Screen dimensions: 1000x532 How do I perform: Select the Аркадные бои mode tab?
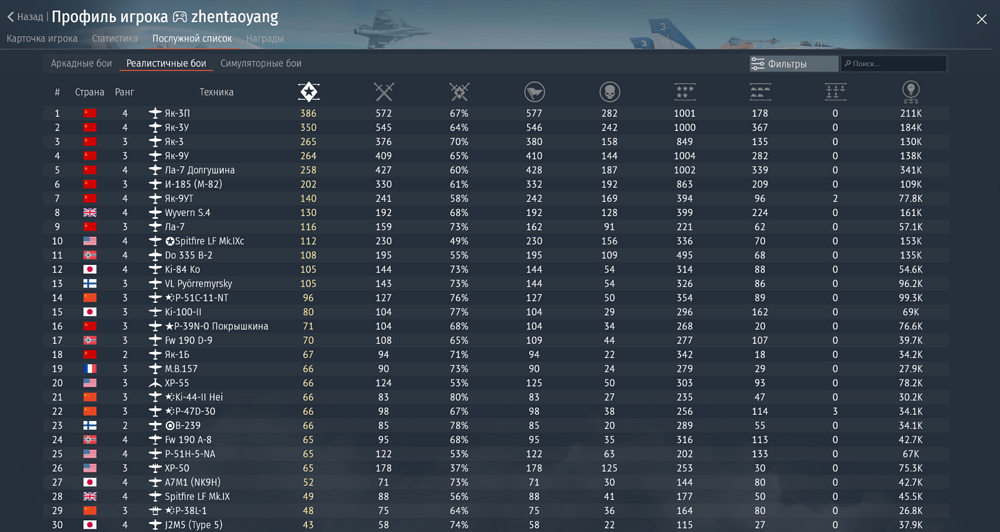[81, 64]
